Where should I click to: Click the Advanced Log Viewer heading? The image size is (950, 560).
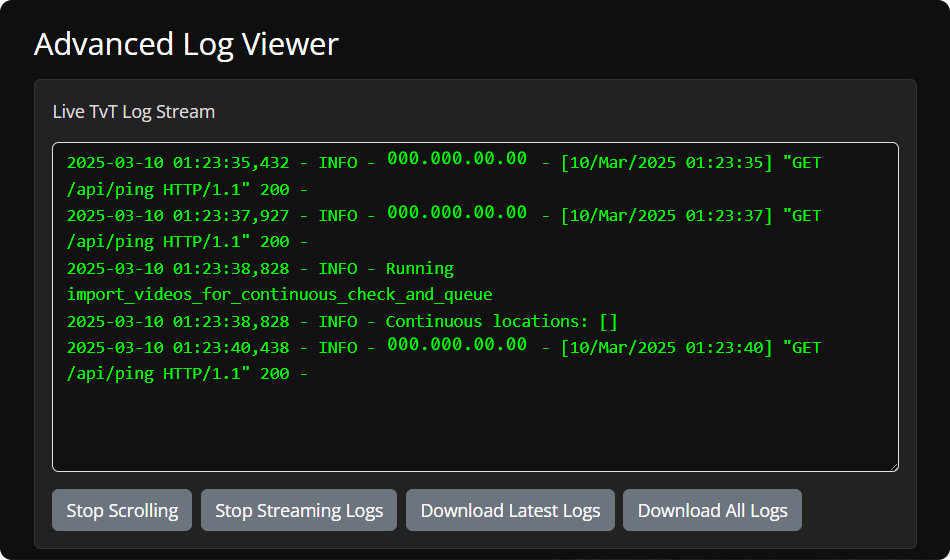[186, 44]
